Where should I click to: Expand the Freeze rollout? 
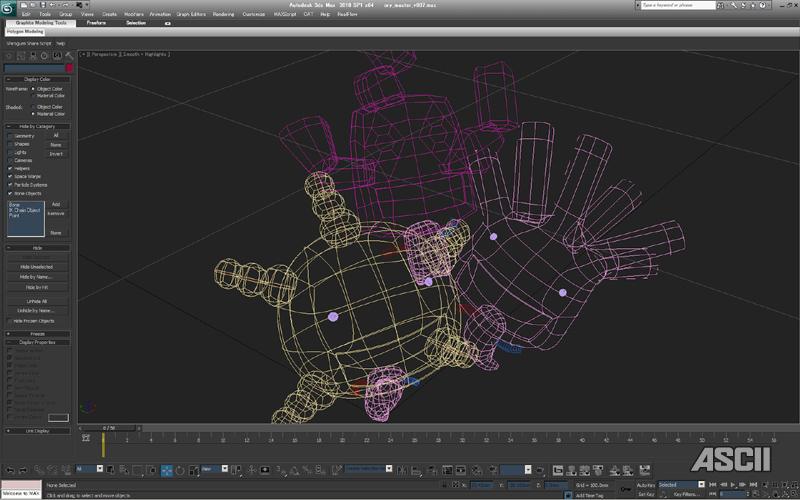(38, 333)
